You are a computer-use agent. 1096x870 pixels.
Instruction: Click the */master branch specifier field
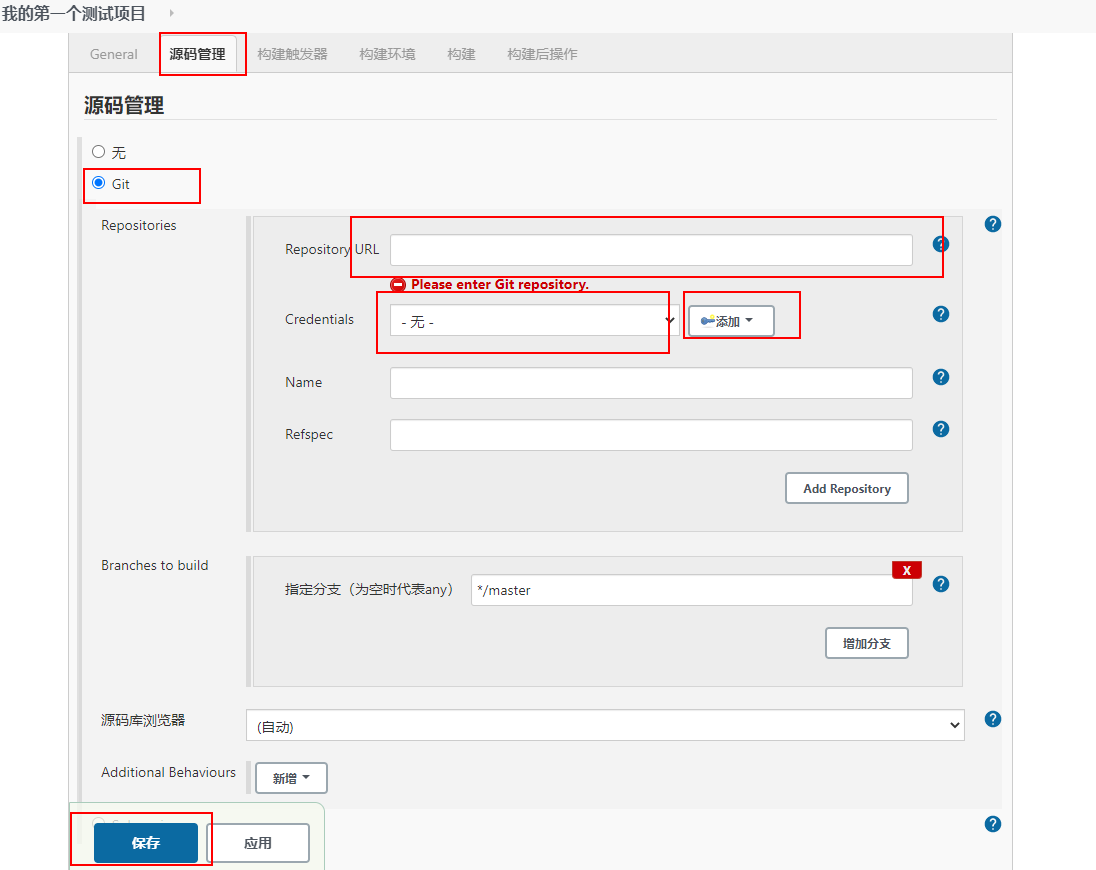click(x=692, y=590)
